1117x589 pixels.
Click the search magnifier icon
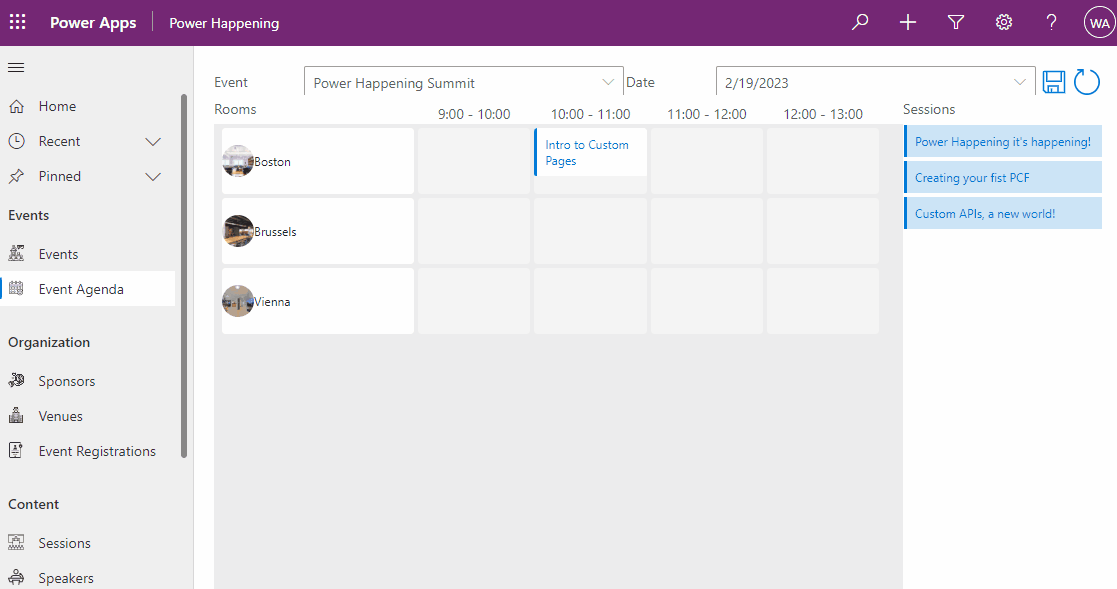[860, 22]
